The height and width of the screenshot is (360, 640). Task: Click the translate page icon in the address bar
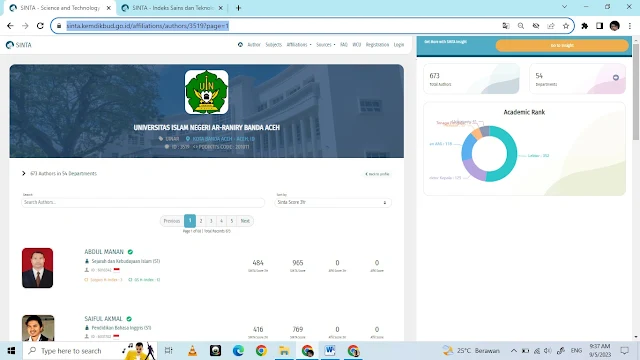(x=506, y=26)
